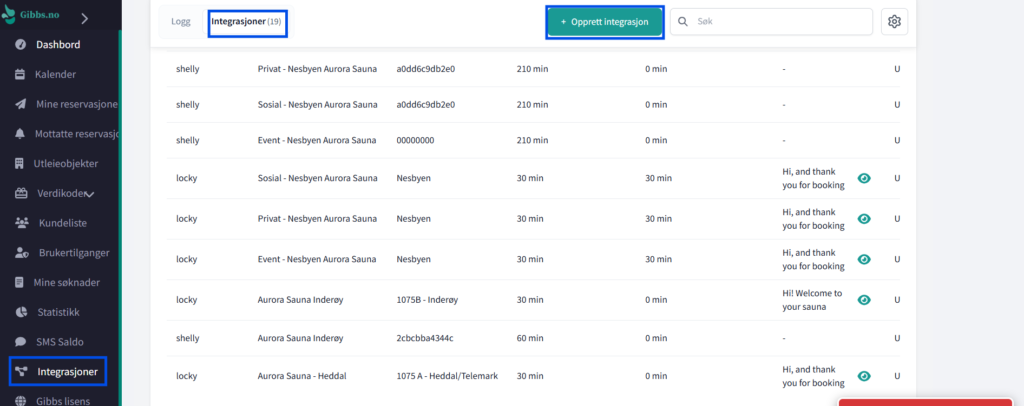Viewport: 1024px width, 406px height.
Task: Open the Dashbord sidebar item
Action: (x=58, y=45)
